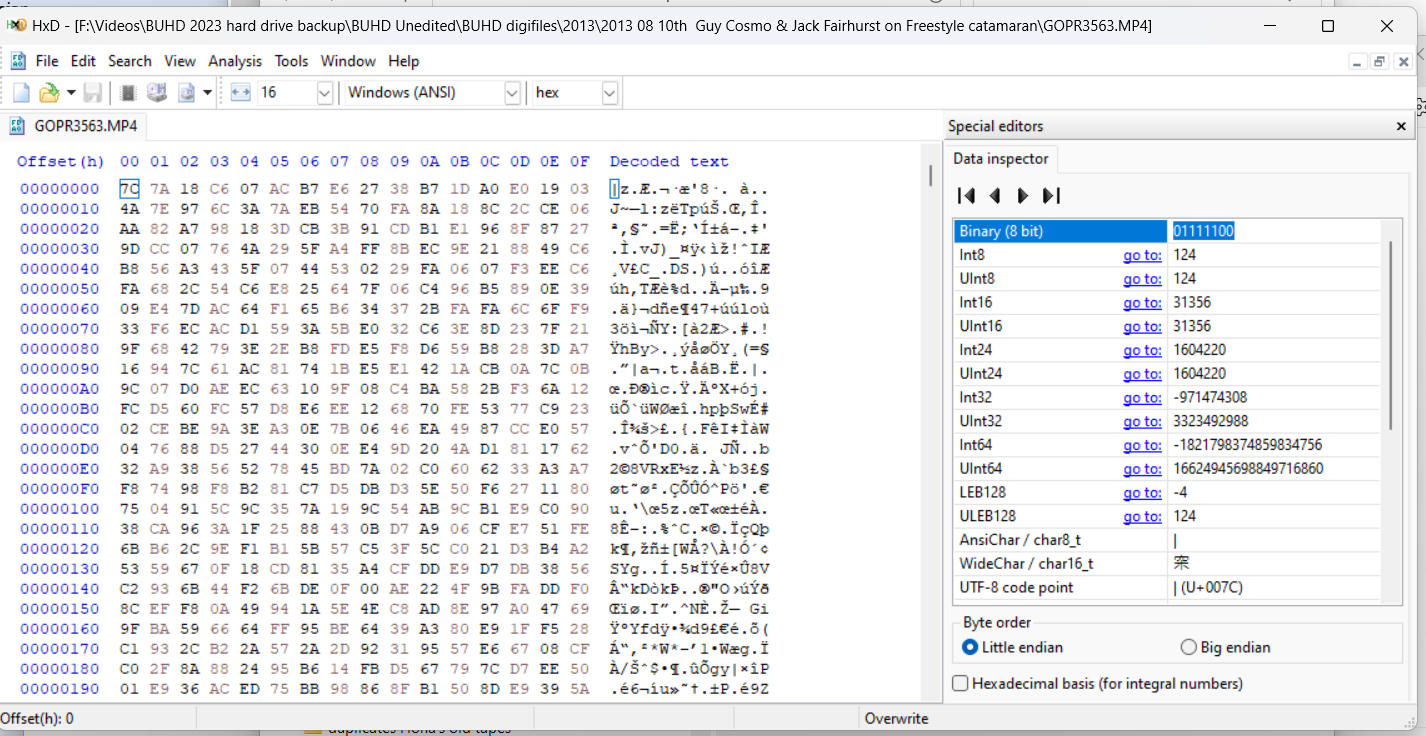Minimize the GOPR3563.MP4 document window
1426x736 pixels.
(1357, 61)
